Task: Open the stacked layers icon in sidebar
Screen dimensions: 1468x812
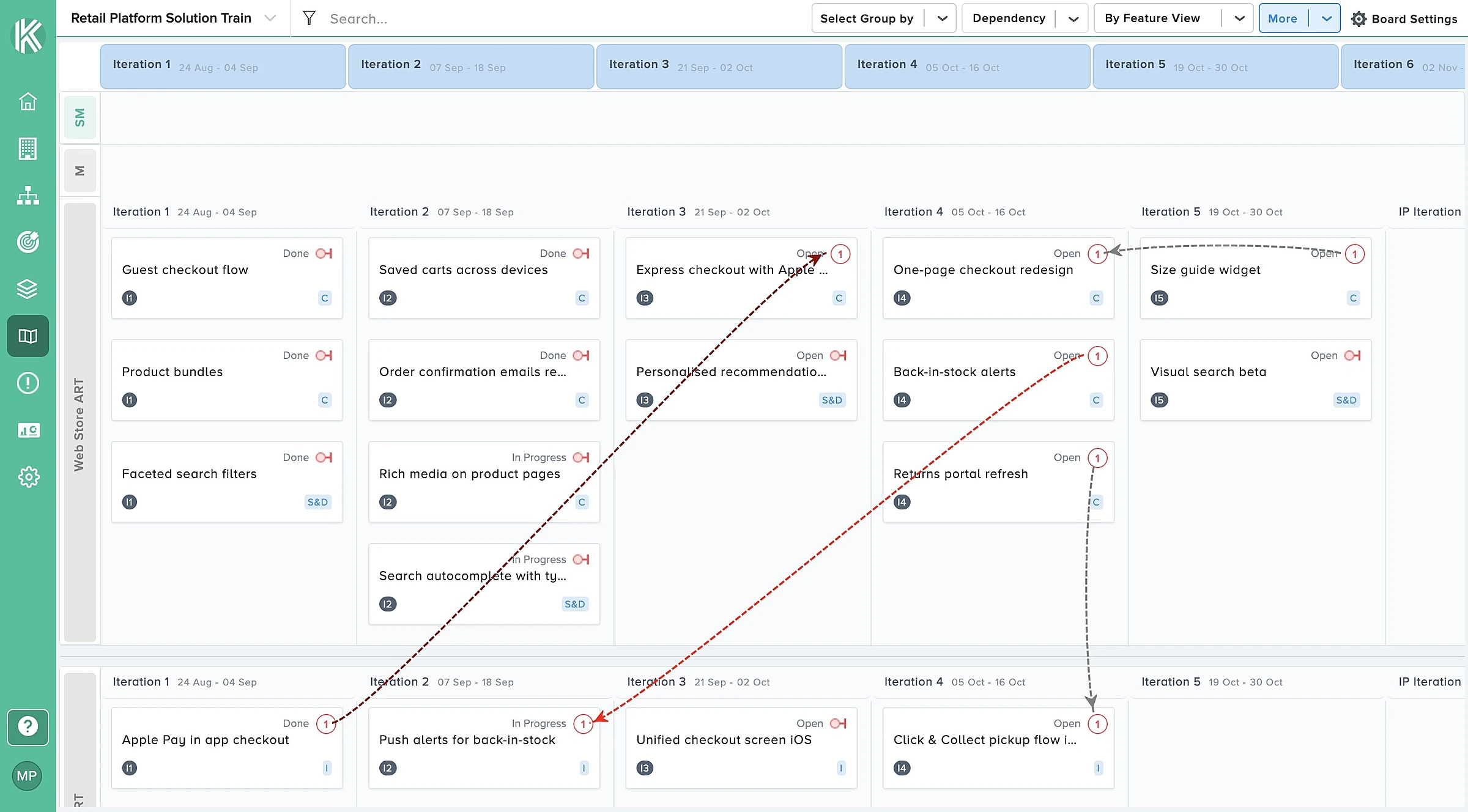Action: (x=28, y=289)
